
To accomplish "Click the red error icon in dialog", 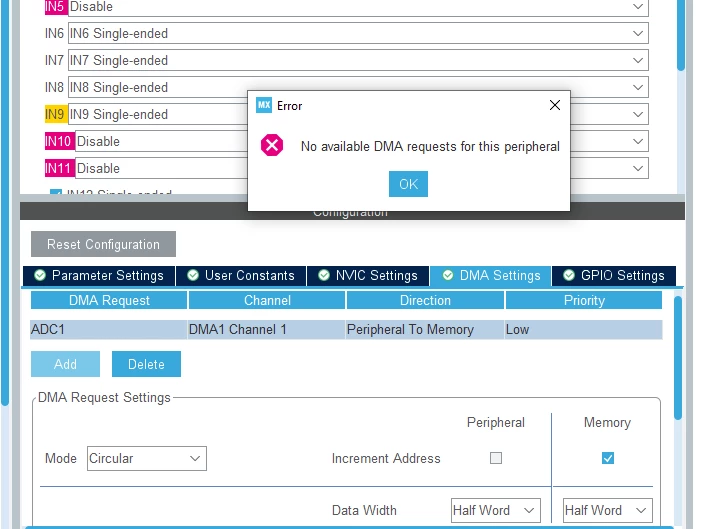I will (272, 145).
